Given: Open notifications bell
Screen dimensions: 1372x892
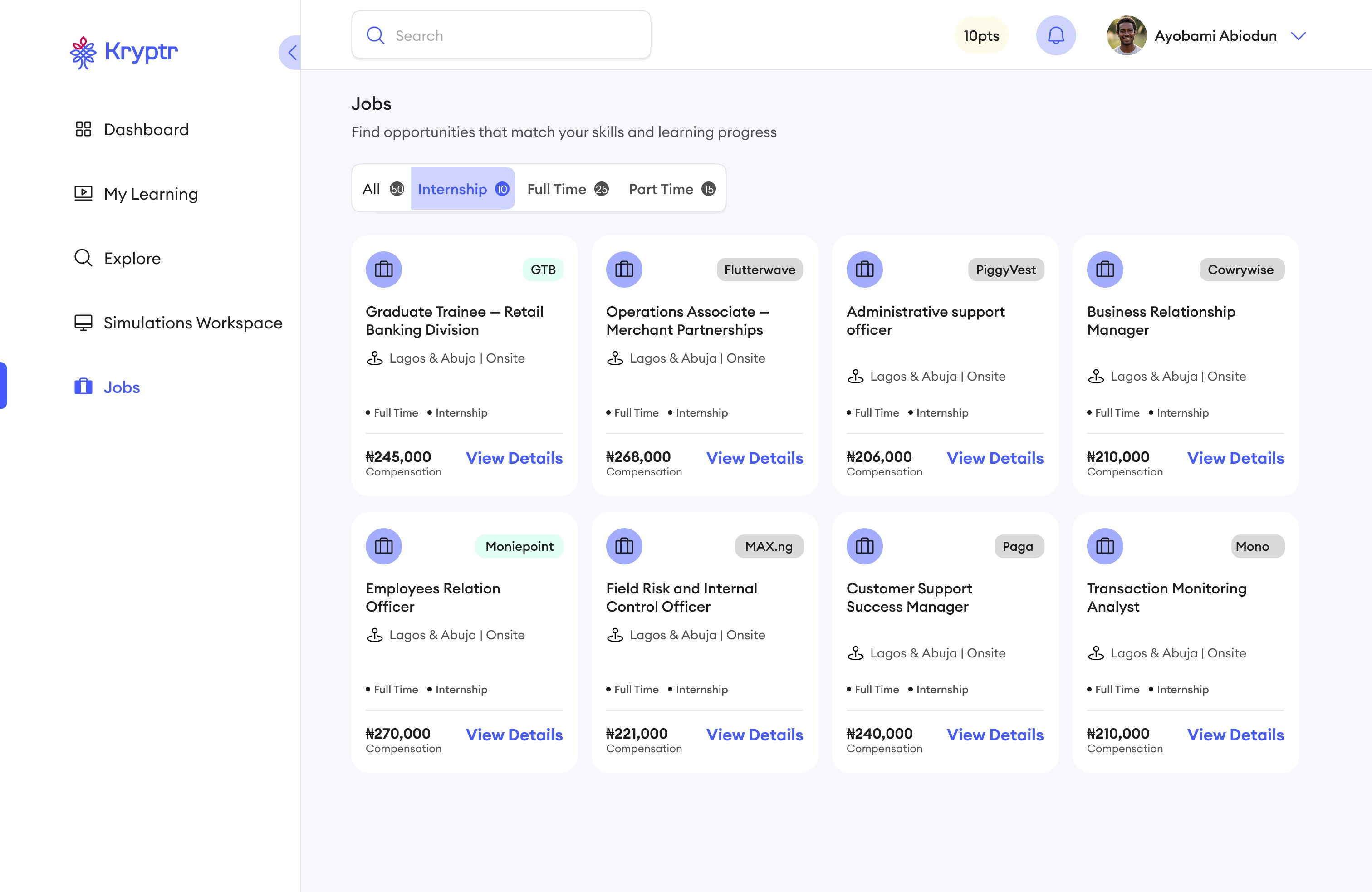Looking at the screenshot, I should [x=1055, y=36].
